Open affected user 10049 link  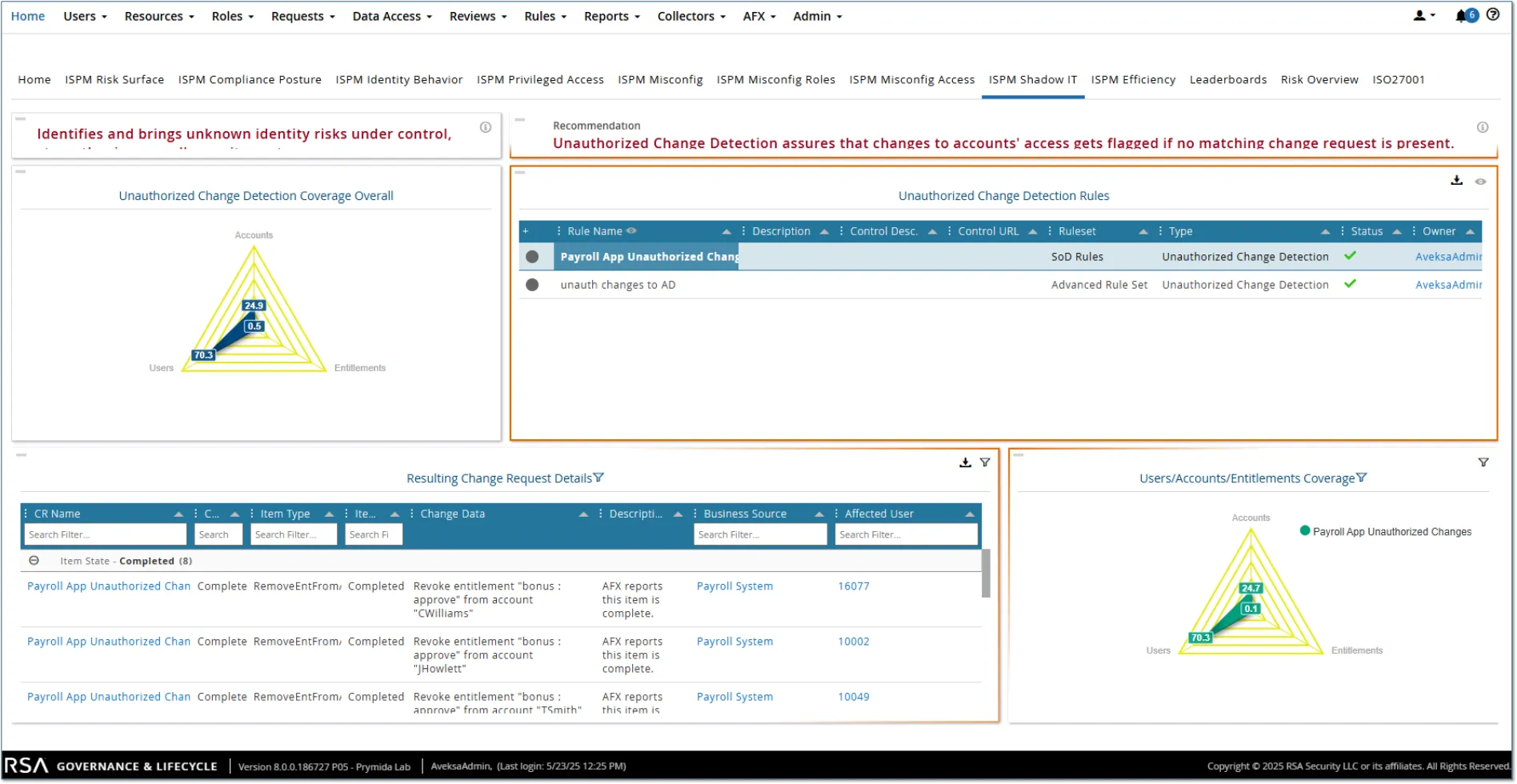[x=854, y=697]
